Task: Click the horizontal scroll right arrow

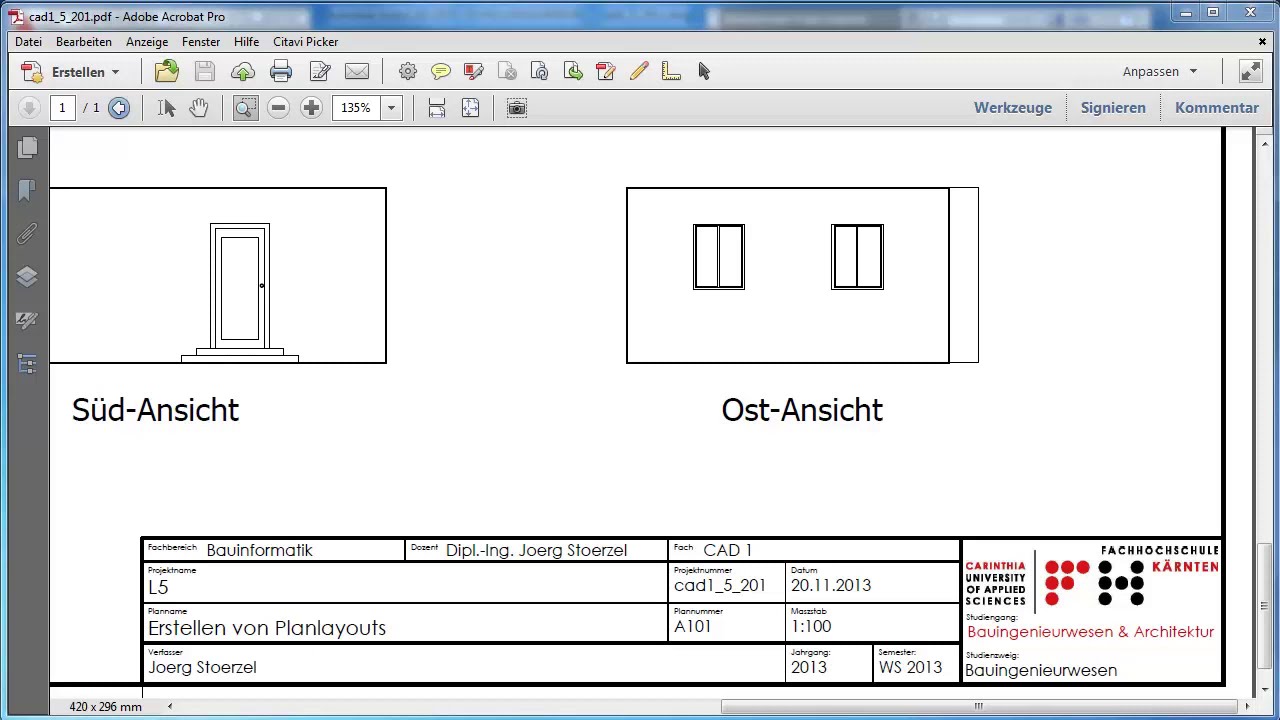Action: point(1246,706)
